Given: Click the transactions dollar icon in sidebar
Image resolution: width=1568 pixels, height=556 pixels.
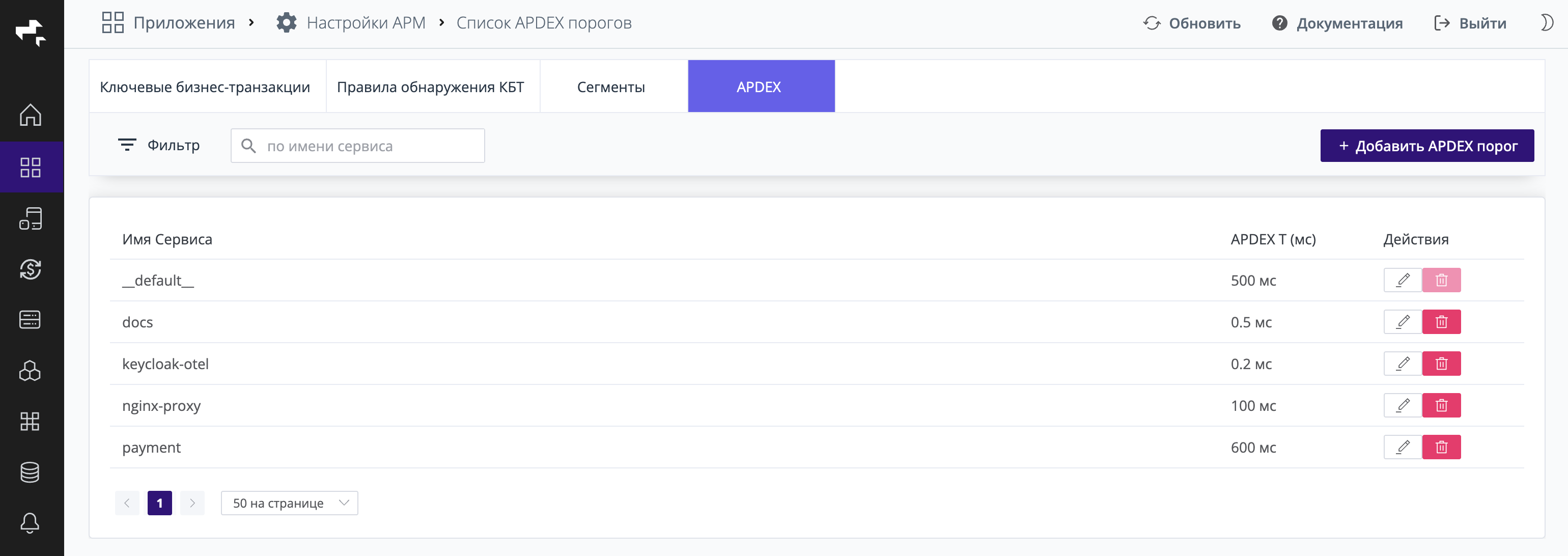Looking at the screenshot, I should pos(31,269).
